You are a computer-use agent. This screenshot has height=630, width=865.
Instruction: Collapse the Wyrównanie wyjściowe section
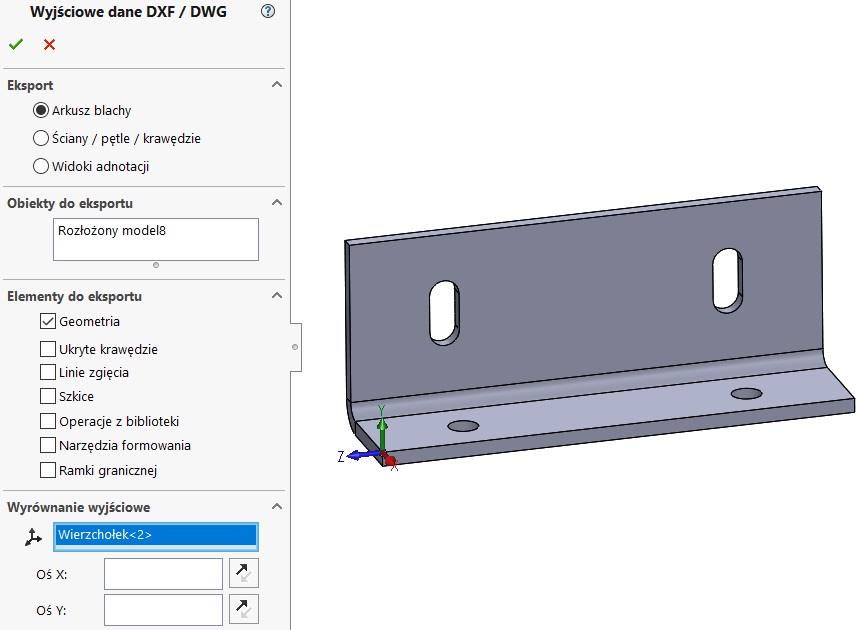277,506
